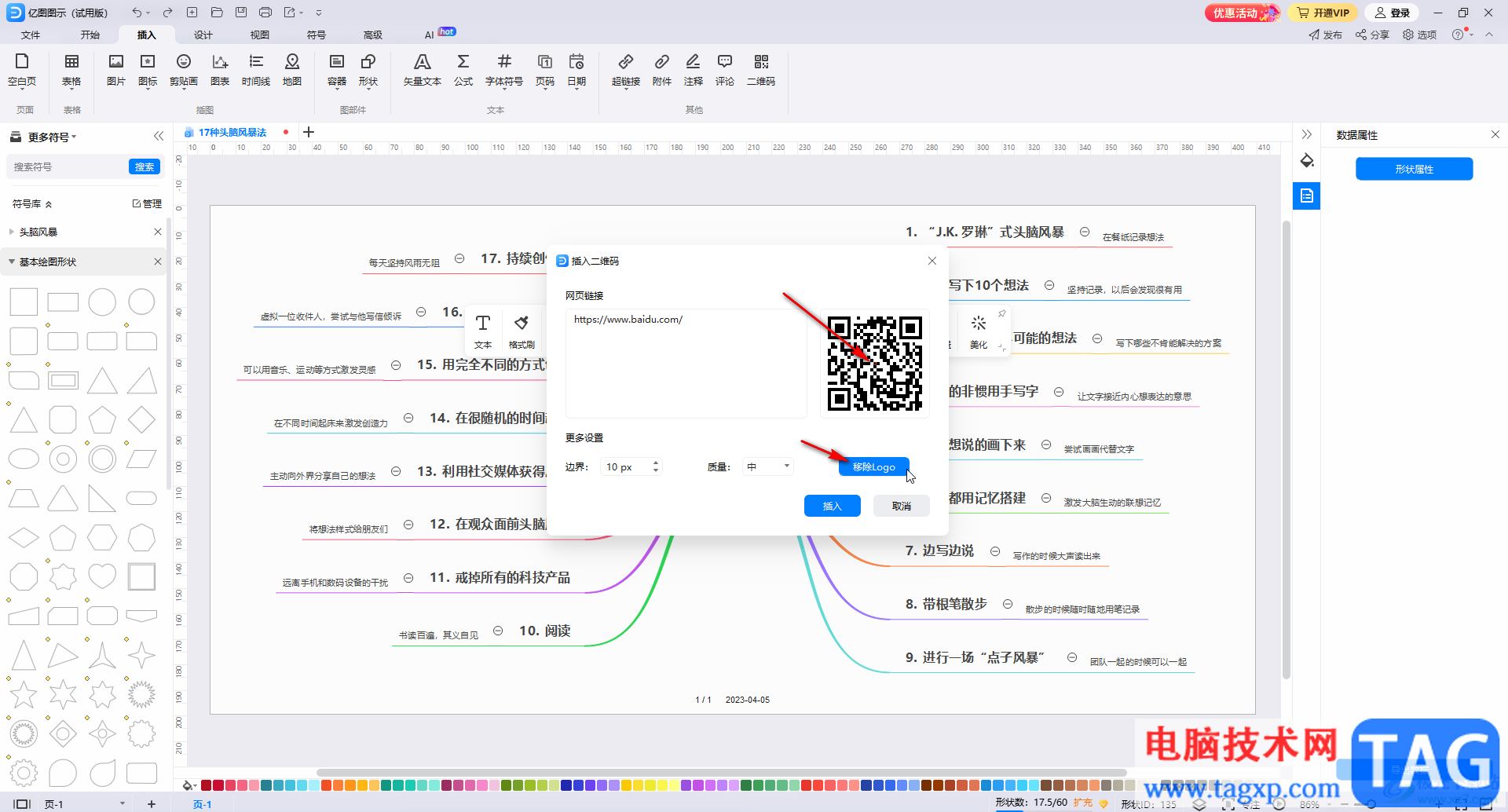Insert a container (容器)

(337, 70)
